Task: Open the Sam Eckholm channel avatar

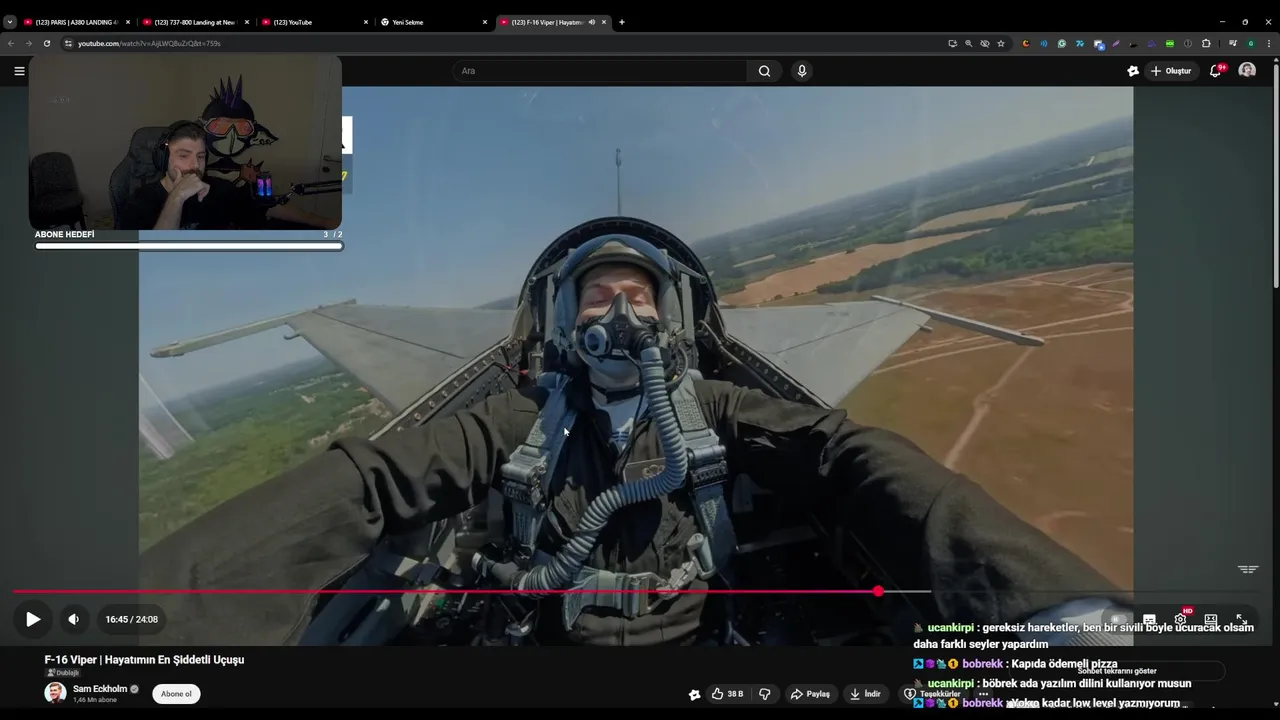Action: (55, 693)
